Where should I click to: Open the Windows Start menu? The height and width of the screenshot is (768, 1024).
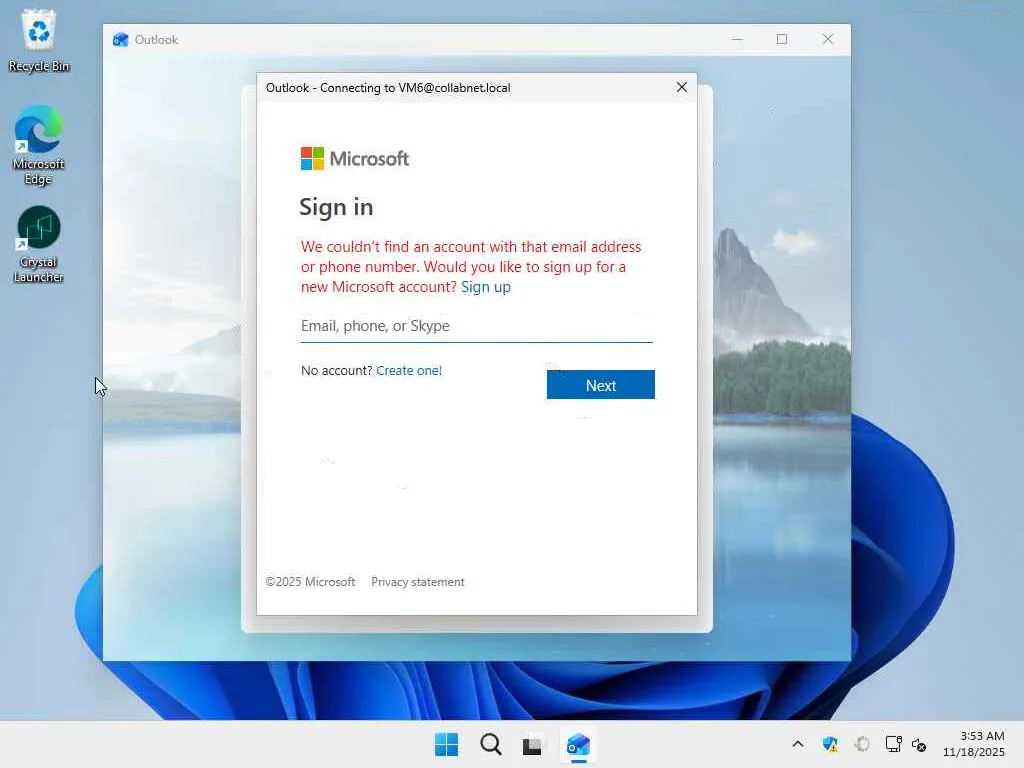[x=447, y=744]
